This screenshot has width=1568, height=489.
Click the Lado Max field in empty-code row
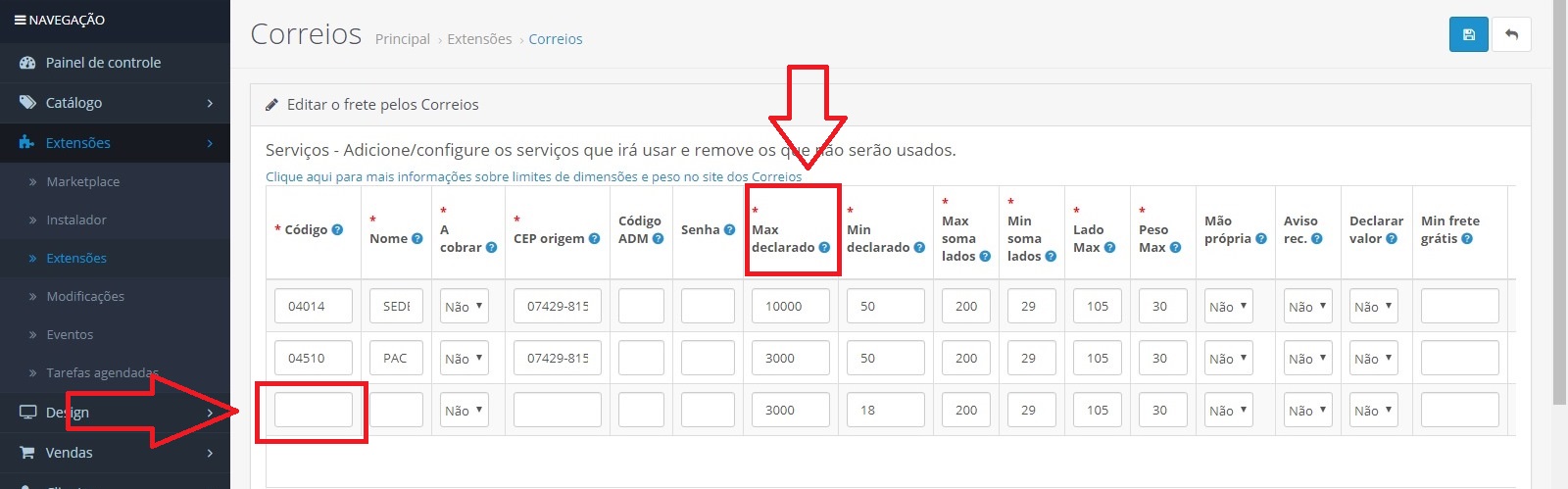point(1098,410)
